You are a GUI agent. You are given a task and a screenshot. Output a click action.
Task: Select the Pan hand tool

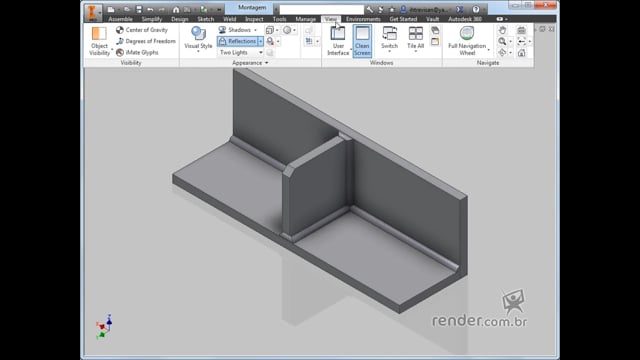click(502, 30)
